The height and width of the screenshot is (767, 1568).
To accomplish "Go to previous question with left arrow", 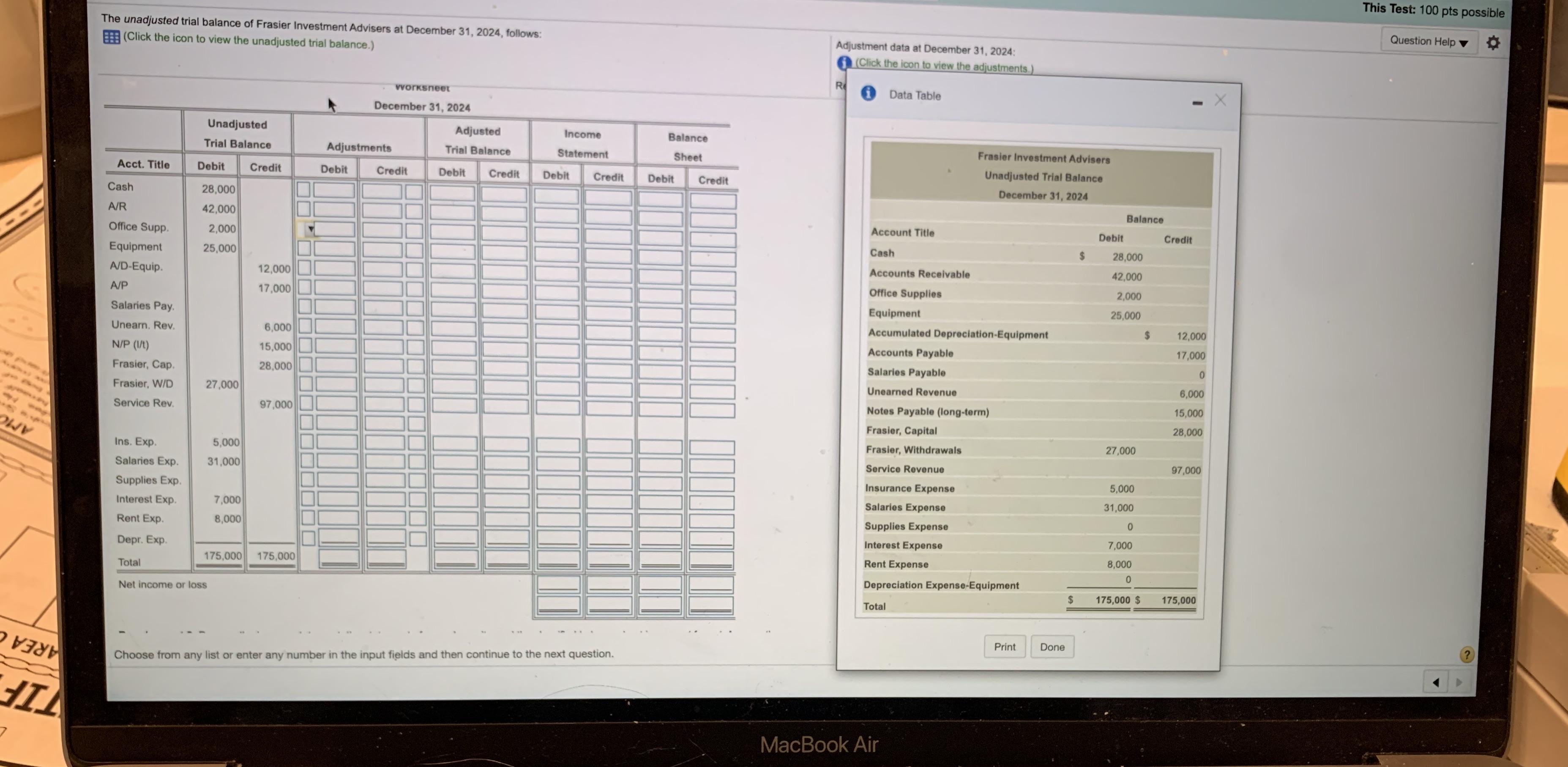I will 1436,682.
